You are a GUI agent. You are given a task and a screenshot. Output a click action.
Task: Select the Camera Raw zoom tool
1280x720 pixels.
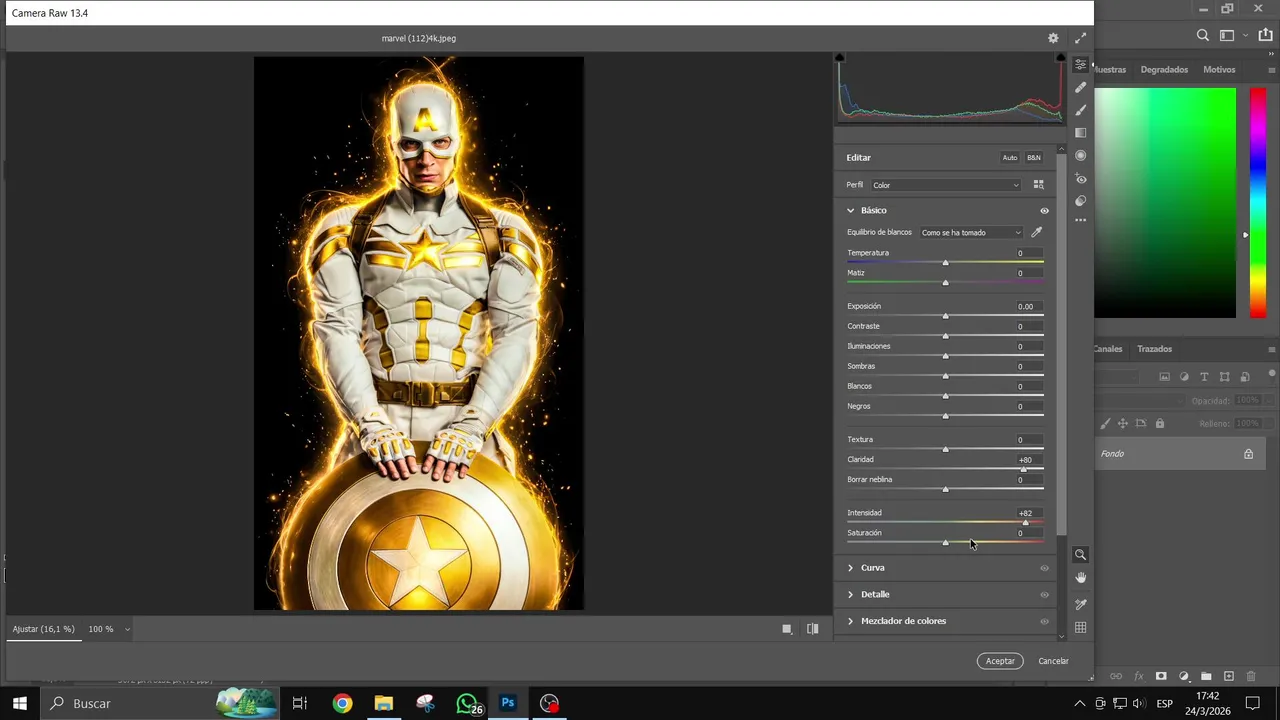(x=1080, y=554)
